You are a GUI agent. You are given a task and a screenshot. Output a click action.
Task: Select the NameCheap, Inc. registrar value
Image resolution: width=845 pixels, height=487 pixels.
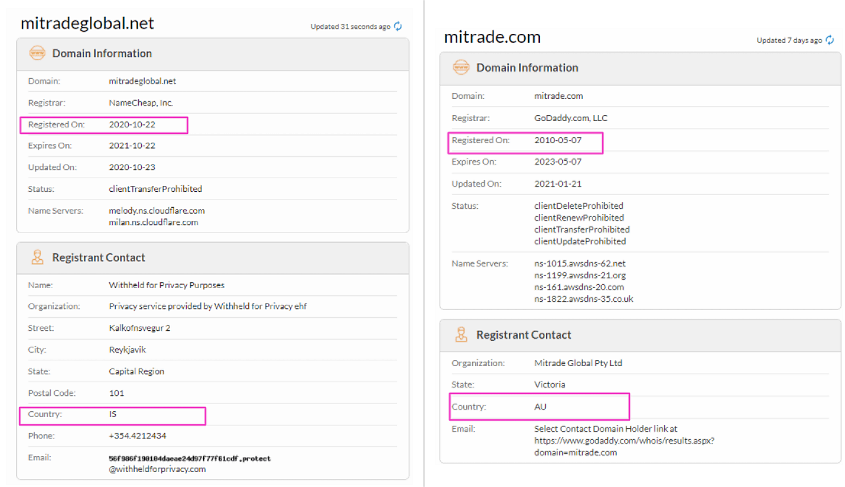(x=140, y=102)
